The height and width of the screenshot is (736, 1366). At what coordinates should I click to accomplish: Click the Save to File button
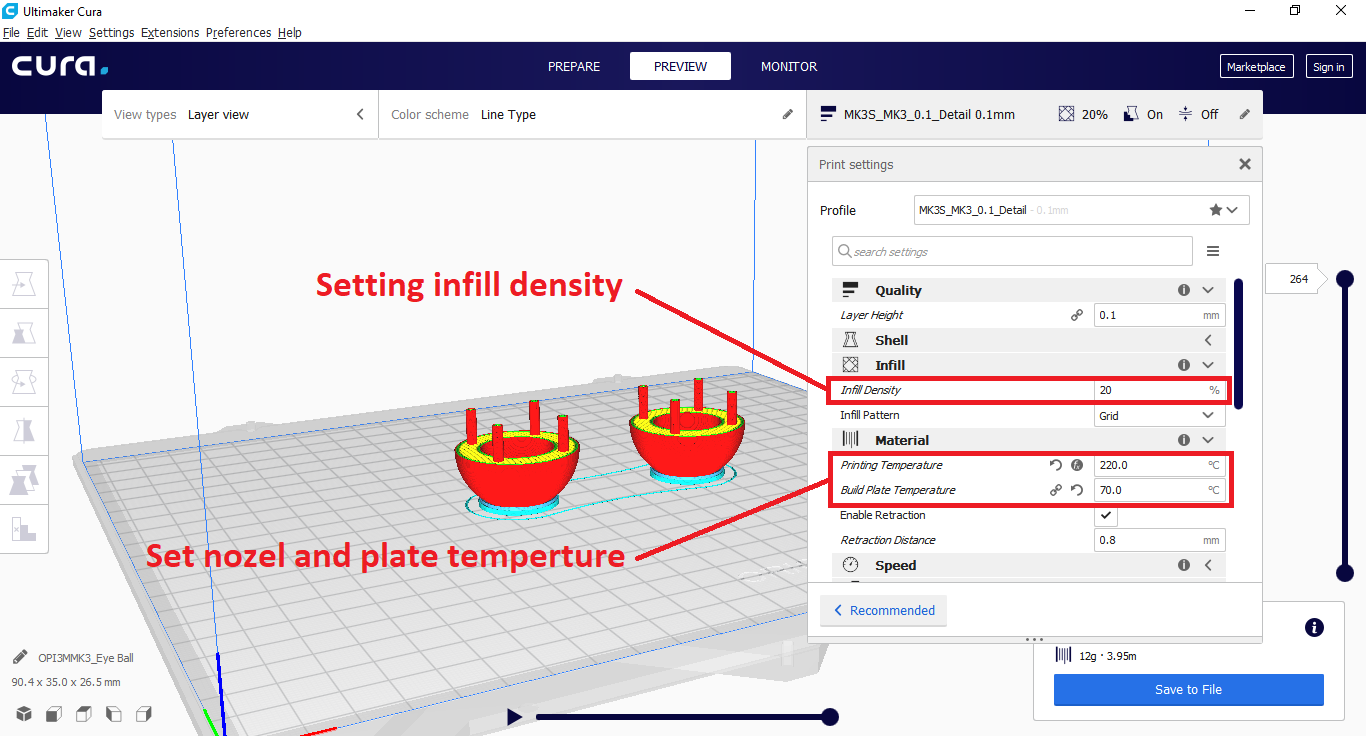(1189, 689)
